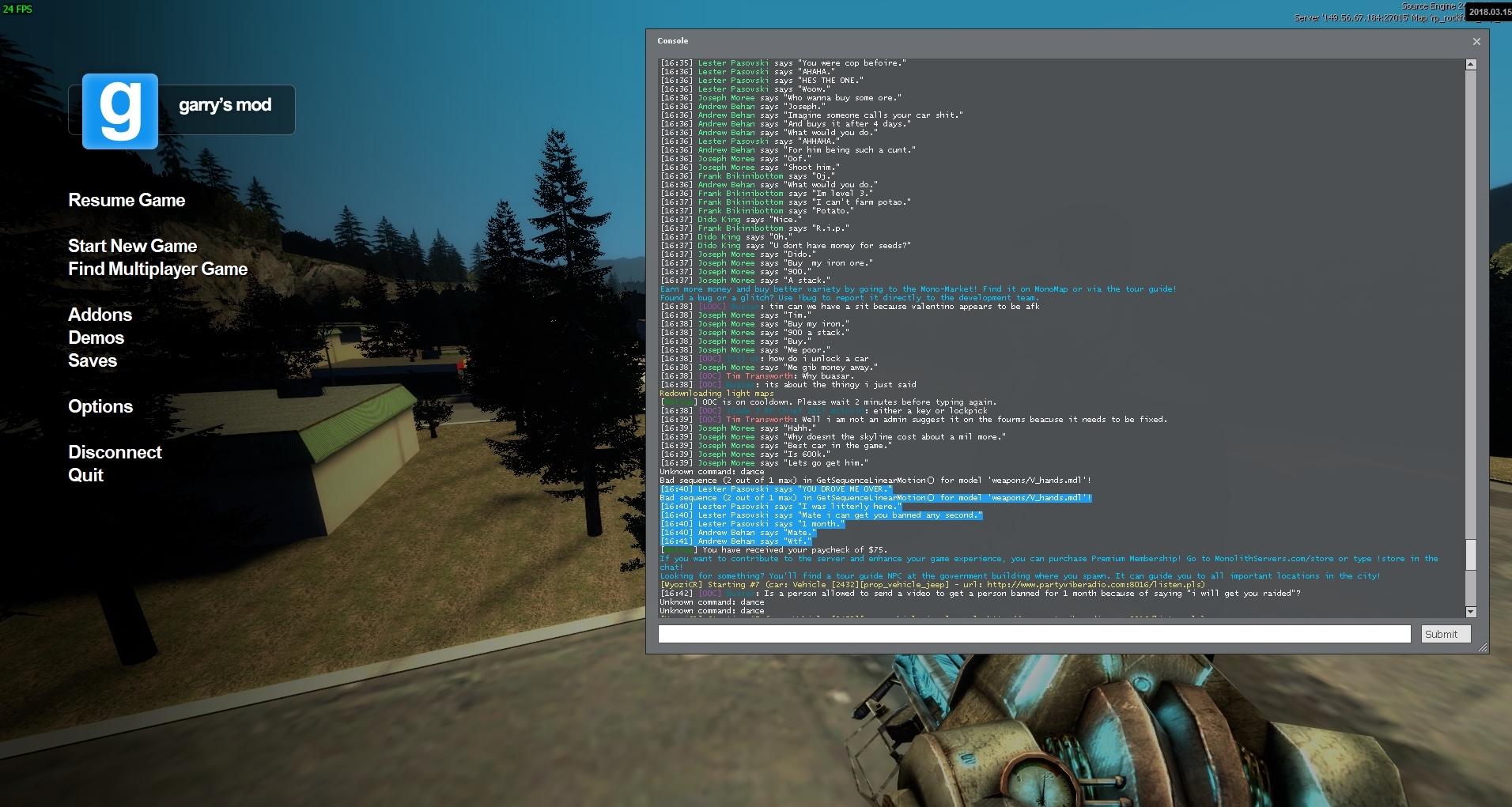This screenshot has height=807, width=1512.
Task: Open the Saves menu
Action: tap(93, 360)
